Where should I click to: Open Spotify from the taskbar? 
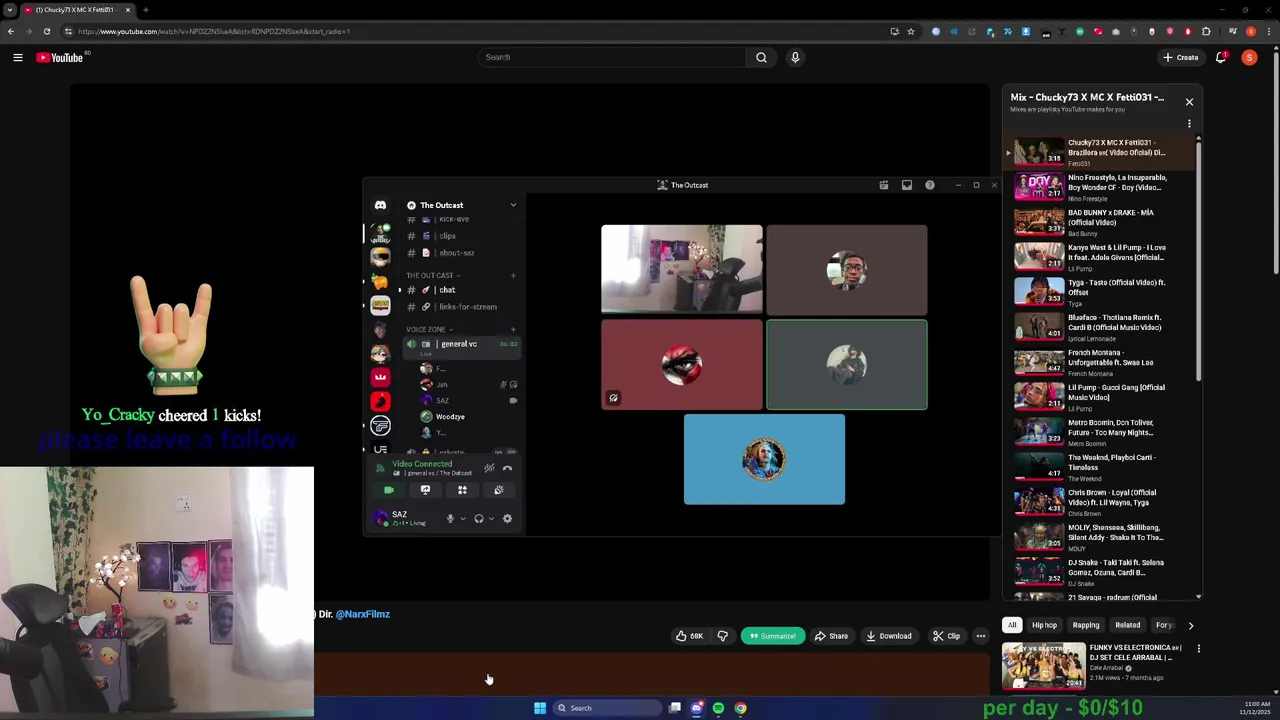718,708
